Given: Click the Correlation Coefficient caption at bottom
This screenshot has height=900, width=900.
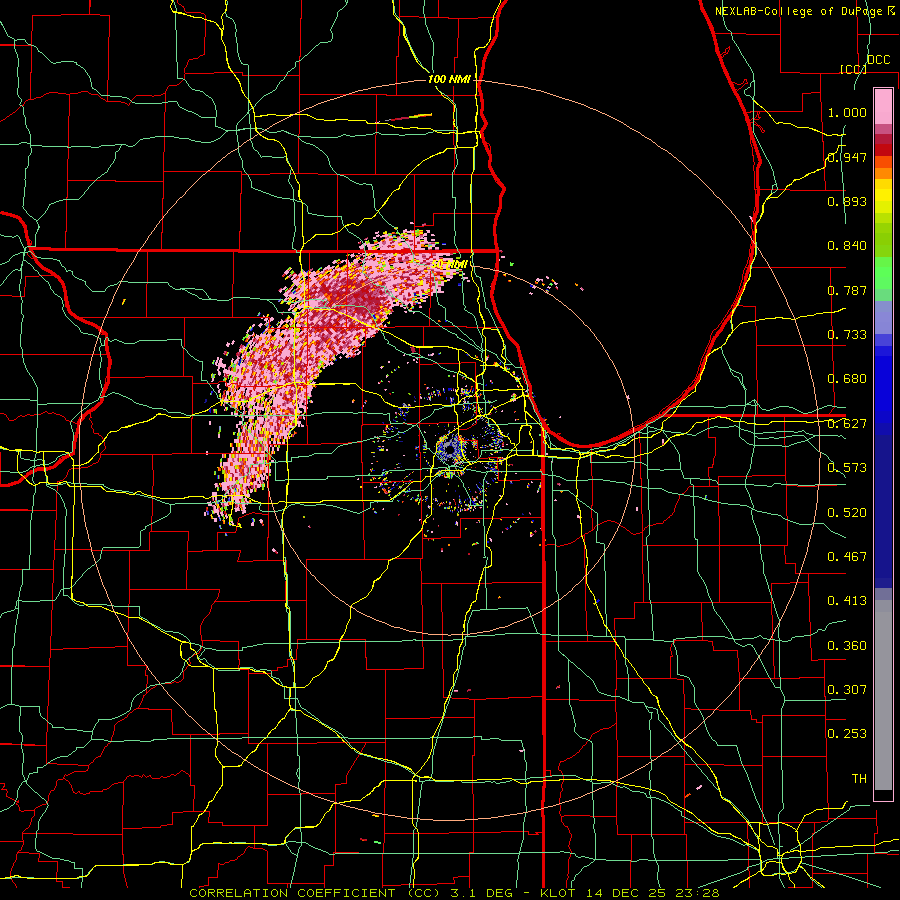Looking at the screenshot, I should point(454,893).
